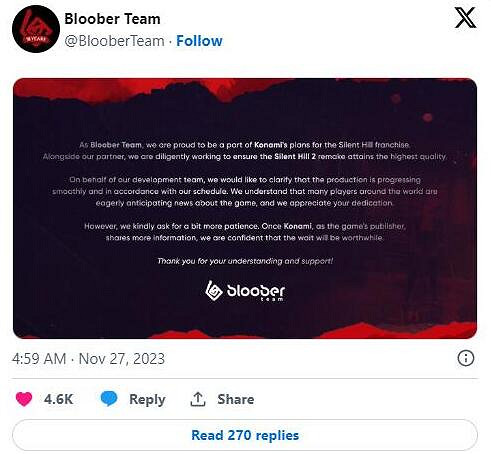Image resolution: width=491 pixels, height=454 pixels.
Task: Click the 'Thank you for your understanding' line
Action: click(x=245, y=261)
